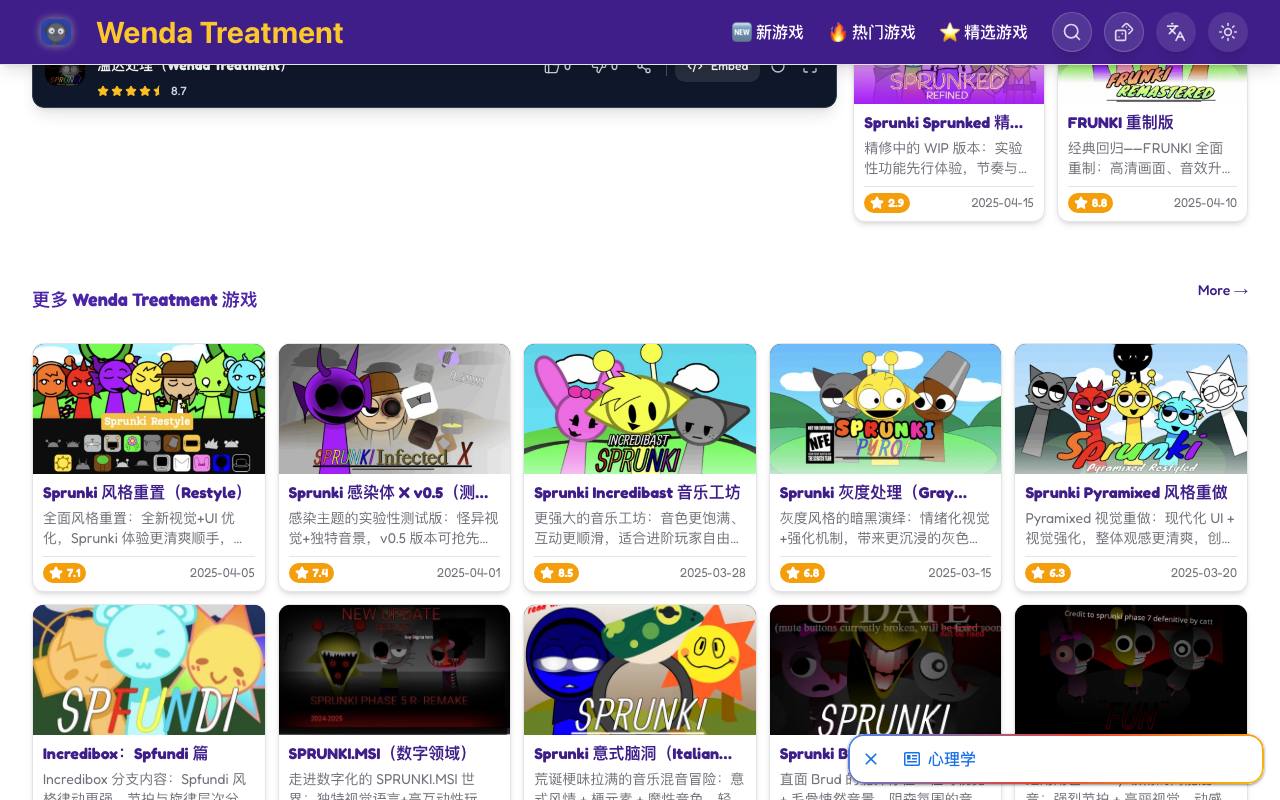Select 精选游戏 in the top navigation

click(x=984, y=32)
